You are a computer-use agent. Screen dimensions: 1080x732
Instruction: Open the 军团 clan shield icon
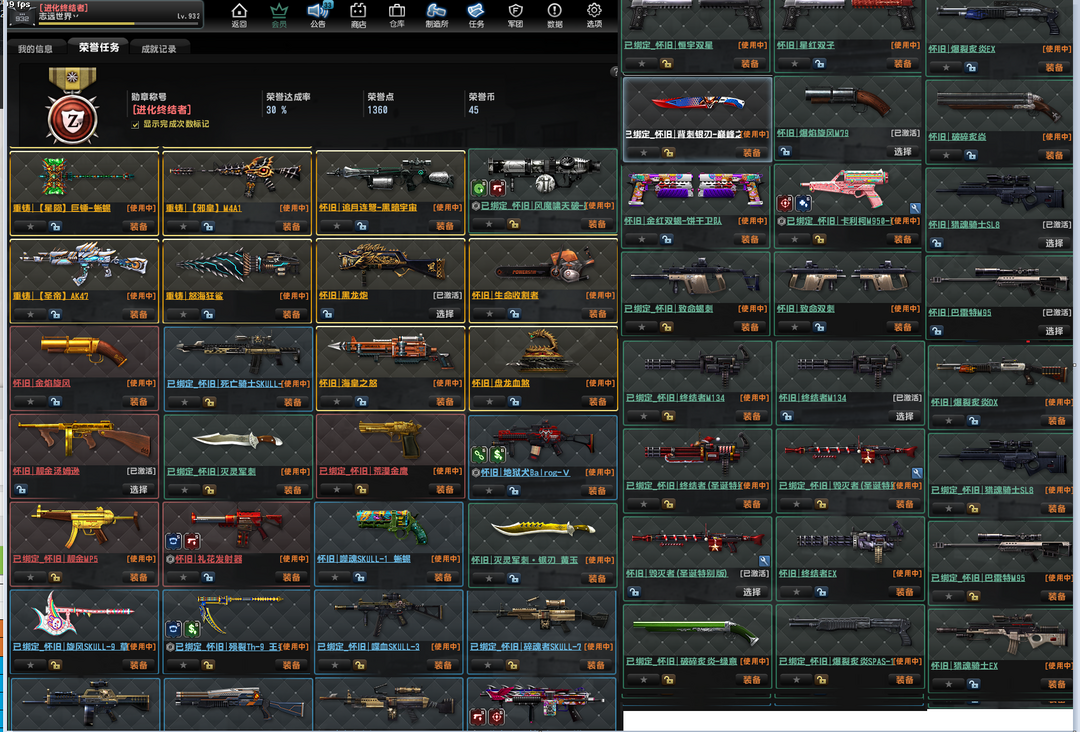[516, 14]
